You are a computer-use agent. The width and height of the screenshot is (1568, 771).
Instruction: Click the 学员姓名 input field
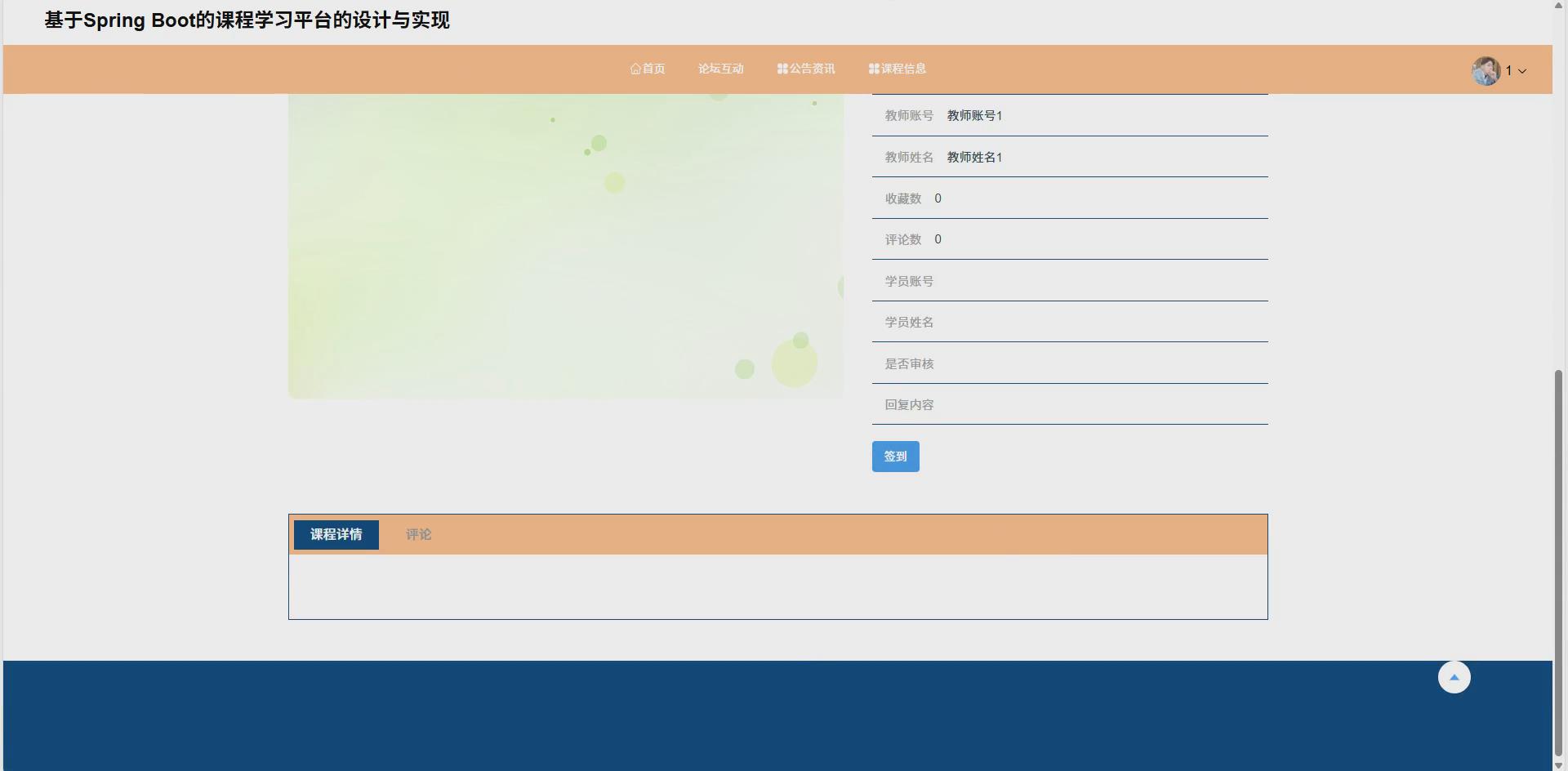pos(1062,322)
